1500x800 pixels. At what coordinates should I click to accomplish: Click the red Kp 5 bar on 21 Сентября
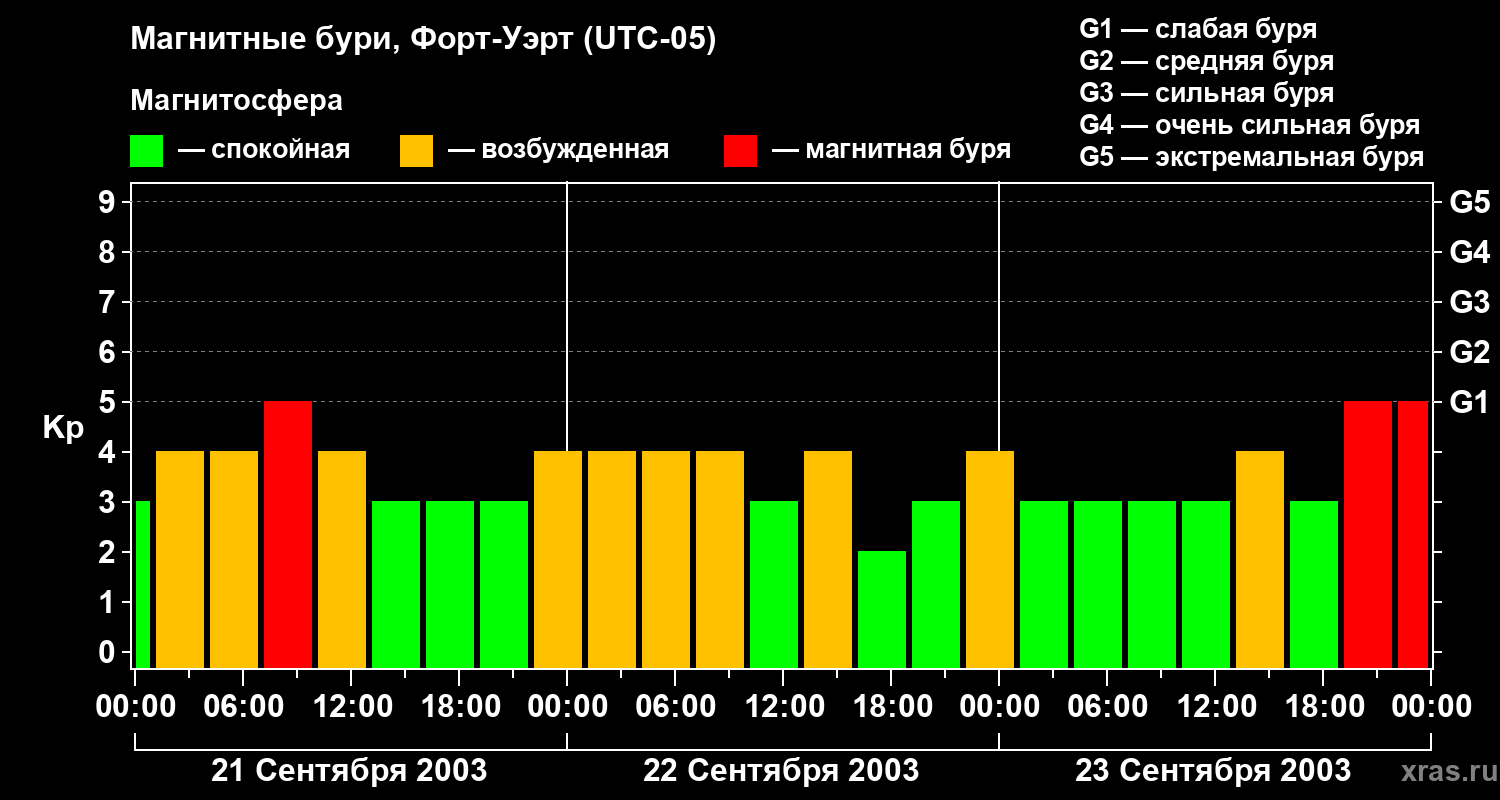point(288,534)
